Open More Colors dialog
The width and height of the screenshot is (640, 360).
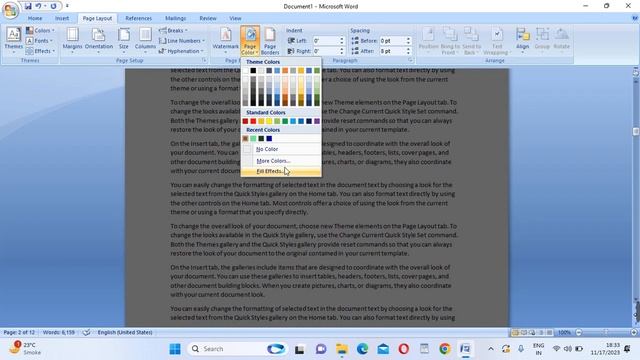pos(281,161)
